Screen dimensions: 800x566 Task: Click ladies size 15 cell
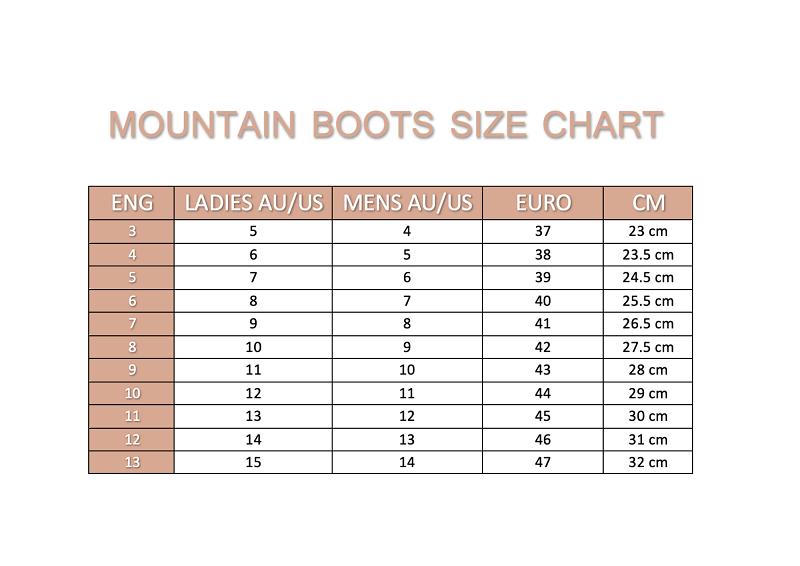point(254,462)
